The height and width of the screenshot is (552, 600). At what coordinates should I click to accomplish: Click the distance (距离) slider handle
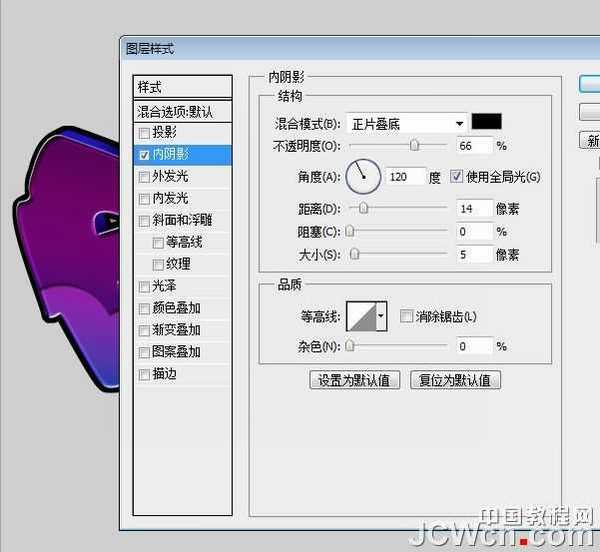coord(363,208)
